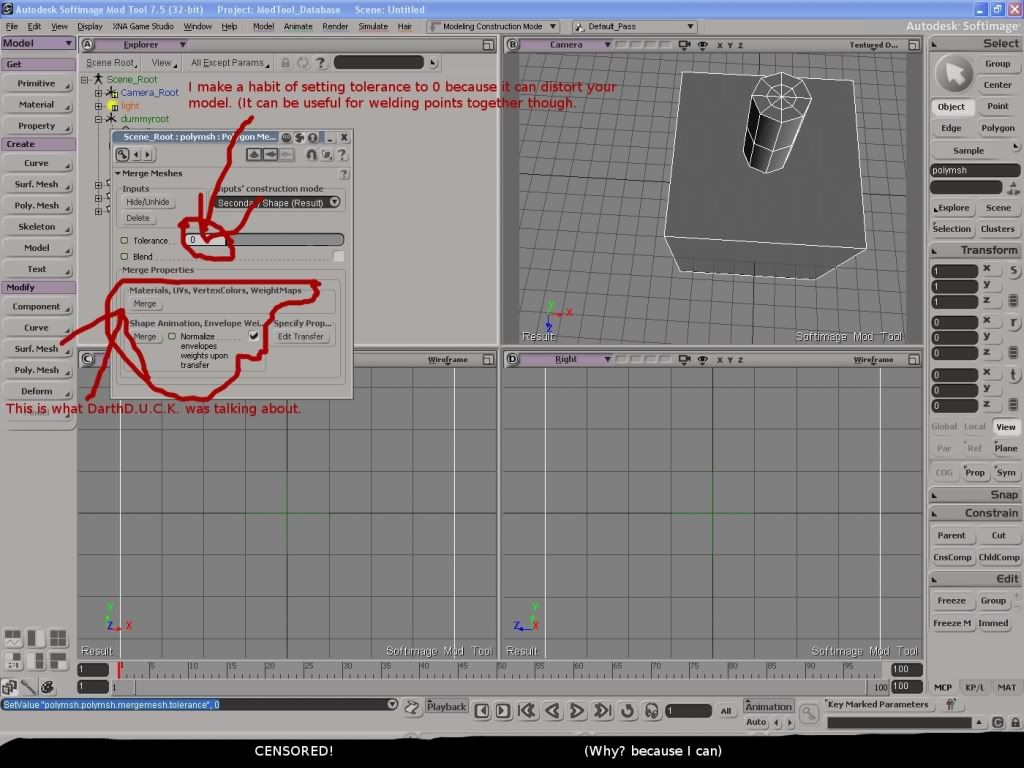The width and height of the screenshot is (1024, 768).
Task: Click the Camera viewport camera icon
Action: click(684, 45)
